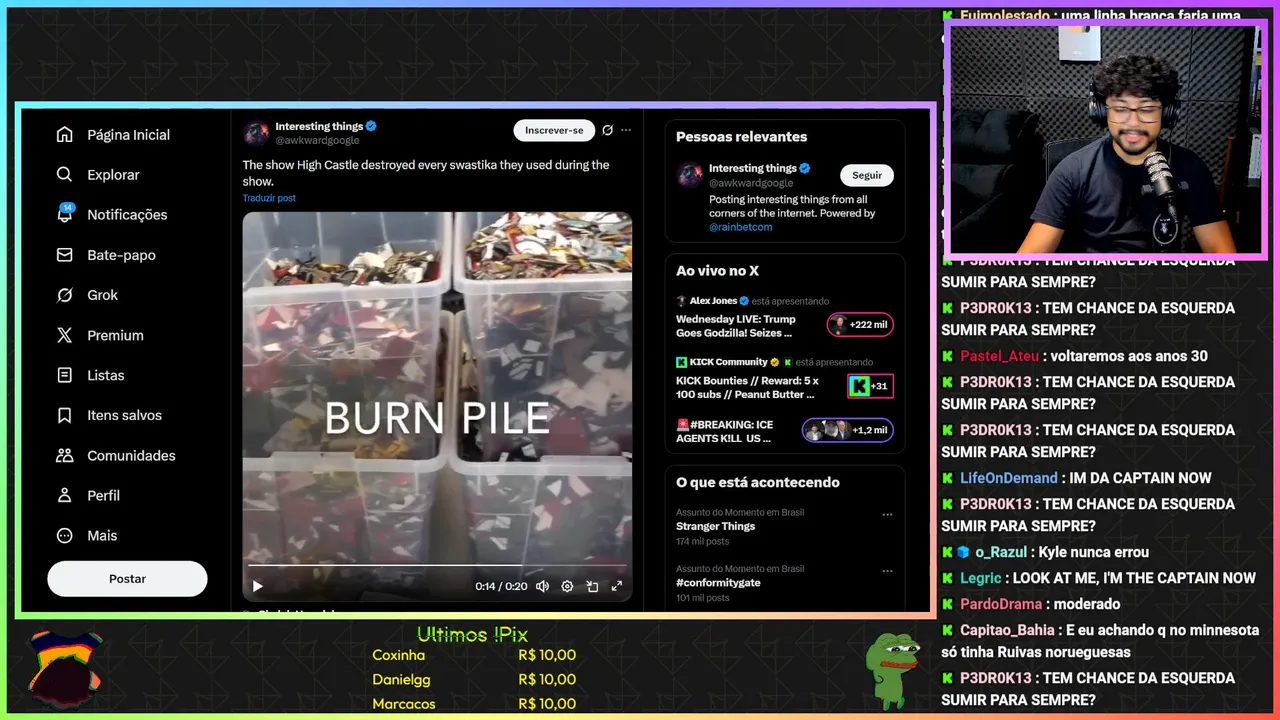
Task: Open the Stranger Things trending topic
Action: click(715, 526)
